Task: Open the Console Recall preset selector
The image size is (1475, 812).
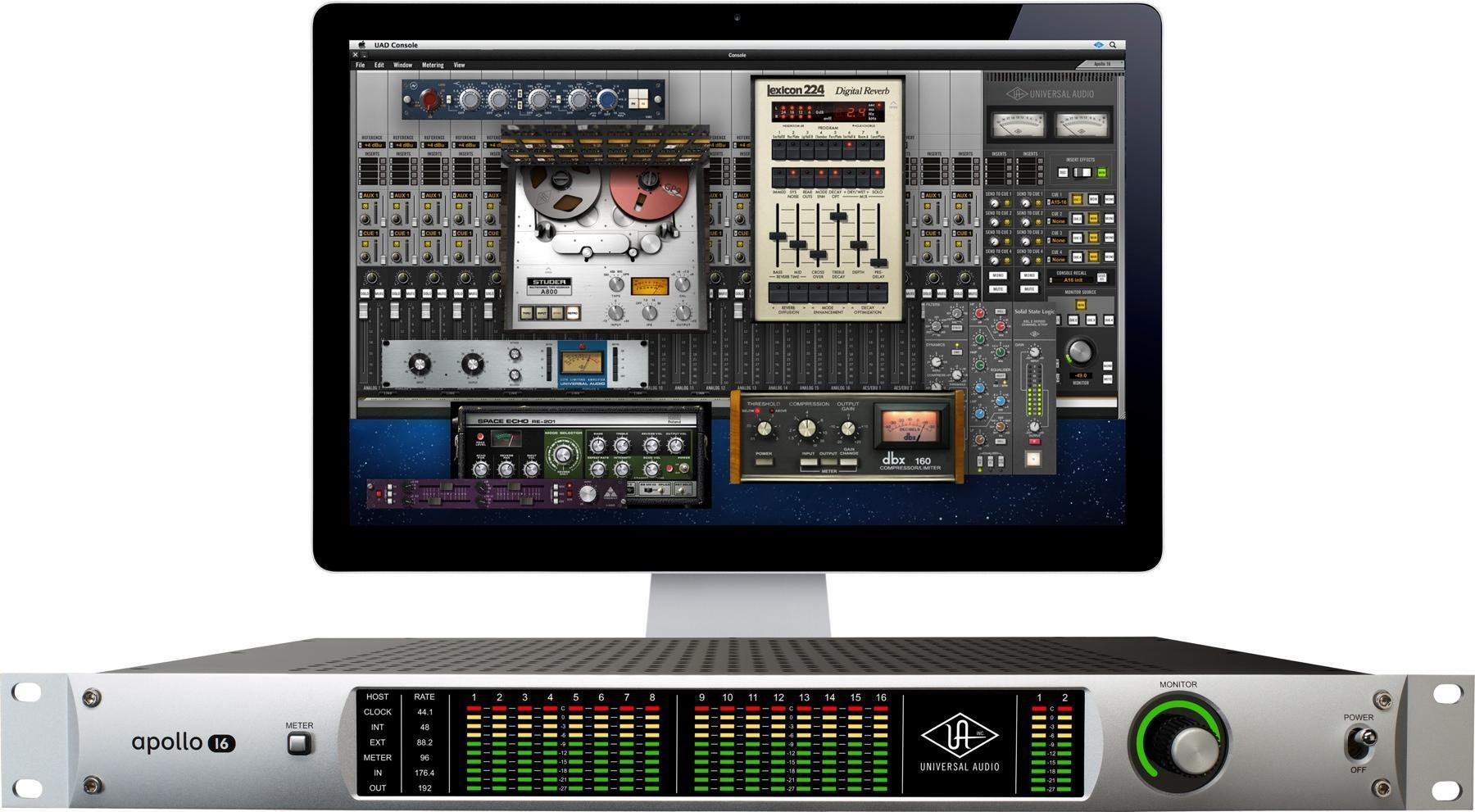Action: (1073, 280)
